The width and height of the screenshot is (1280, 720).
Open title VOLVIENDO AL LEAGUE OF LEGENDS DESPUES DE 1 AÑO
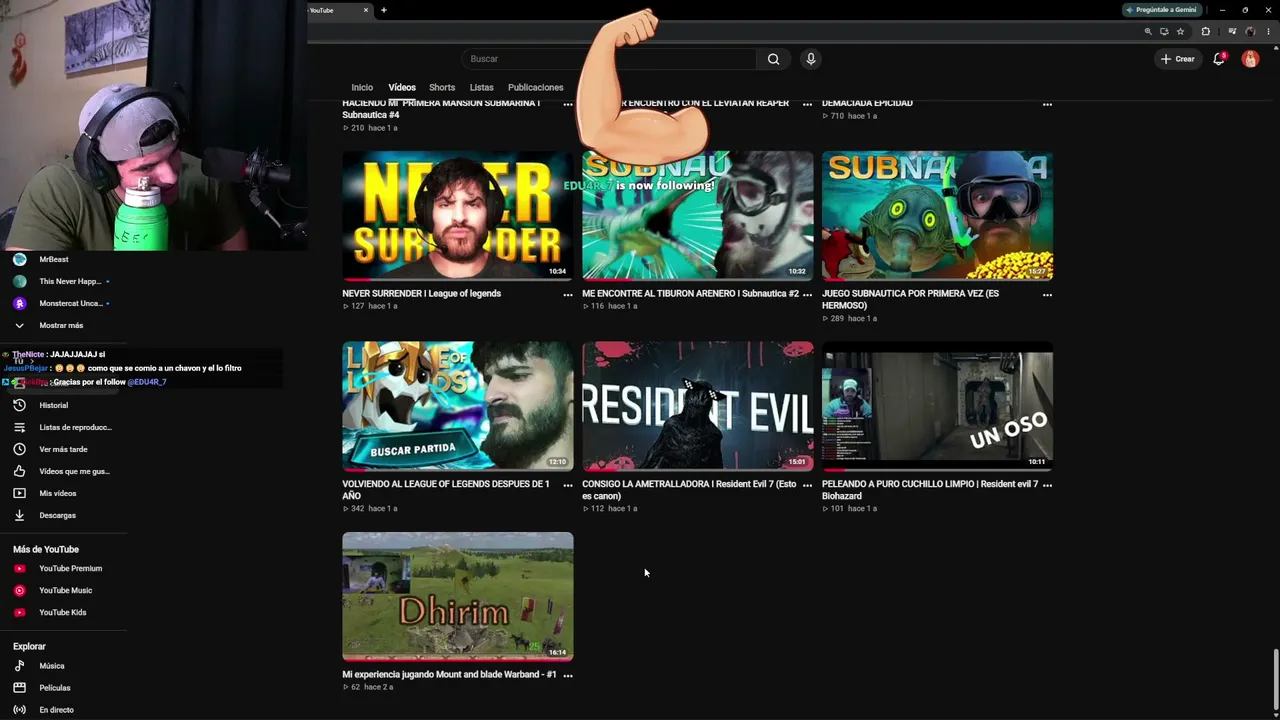(x=446, y=490)
